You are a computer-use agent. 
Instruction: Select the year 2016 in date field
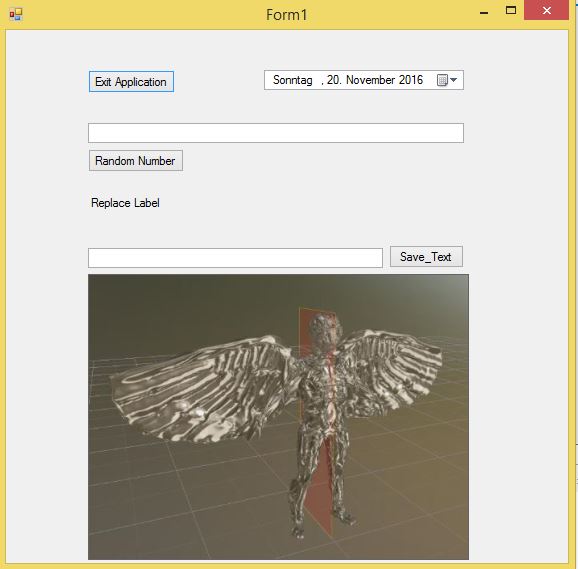(x=411, y=80)
